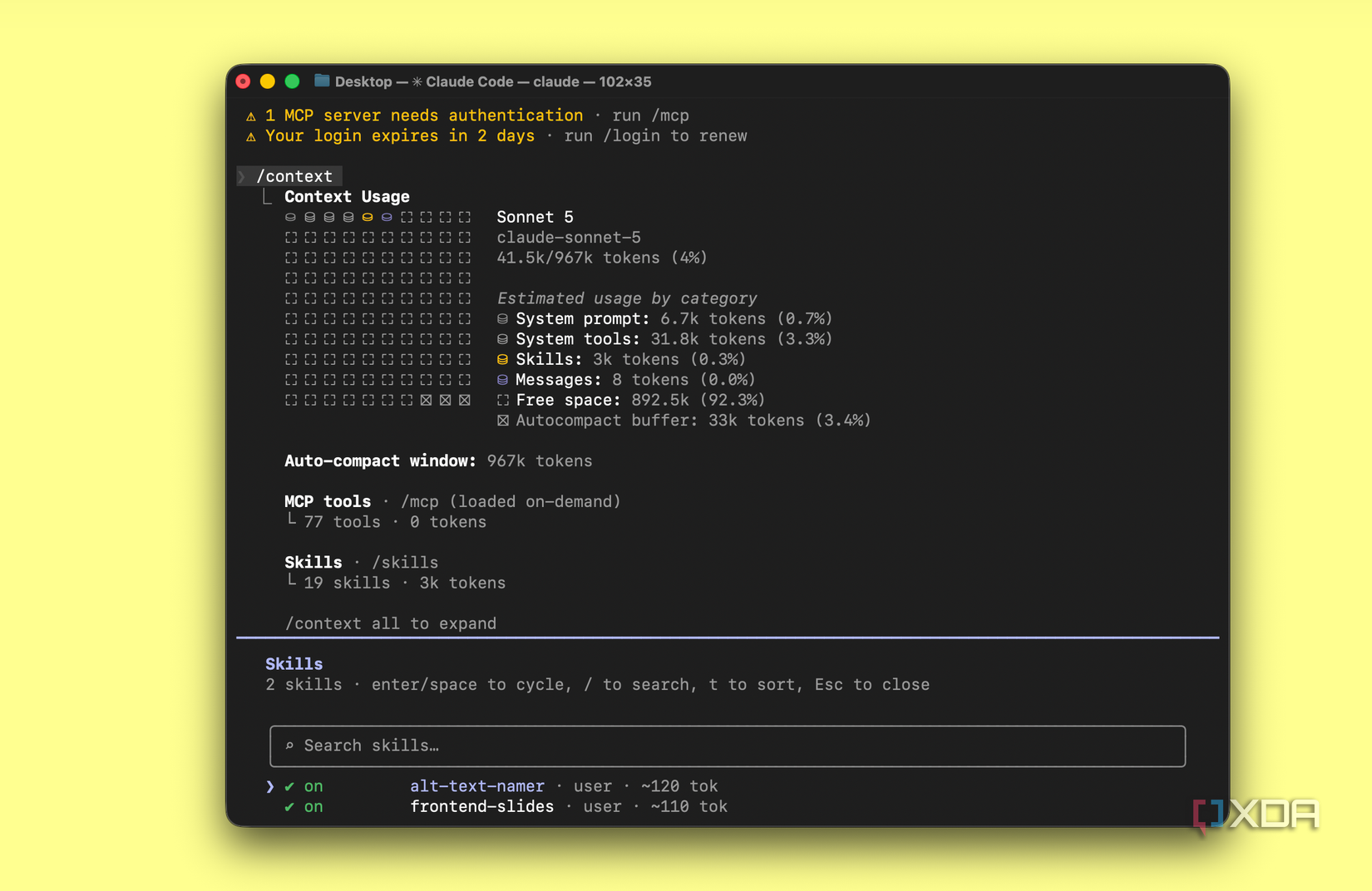The height and width of the screenshot is (891, 1372).
Task: Toggle frontend-slides skill on/off
Action: pyautogui.click(x=304, y=807)
